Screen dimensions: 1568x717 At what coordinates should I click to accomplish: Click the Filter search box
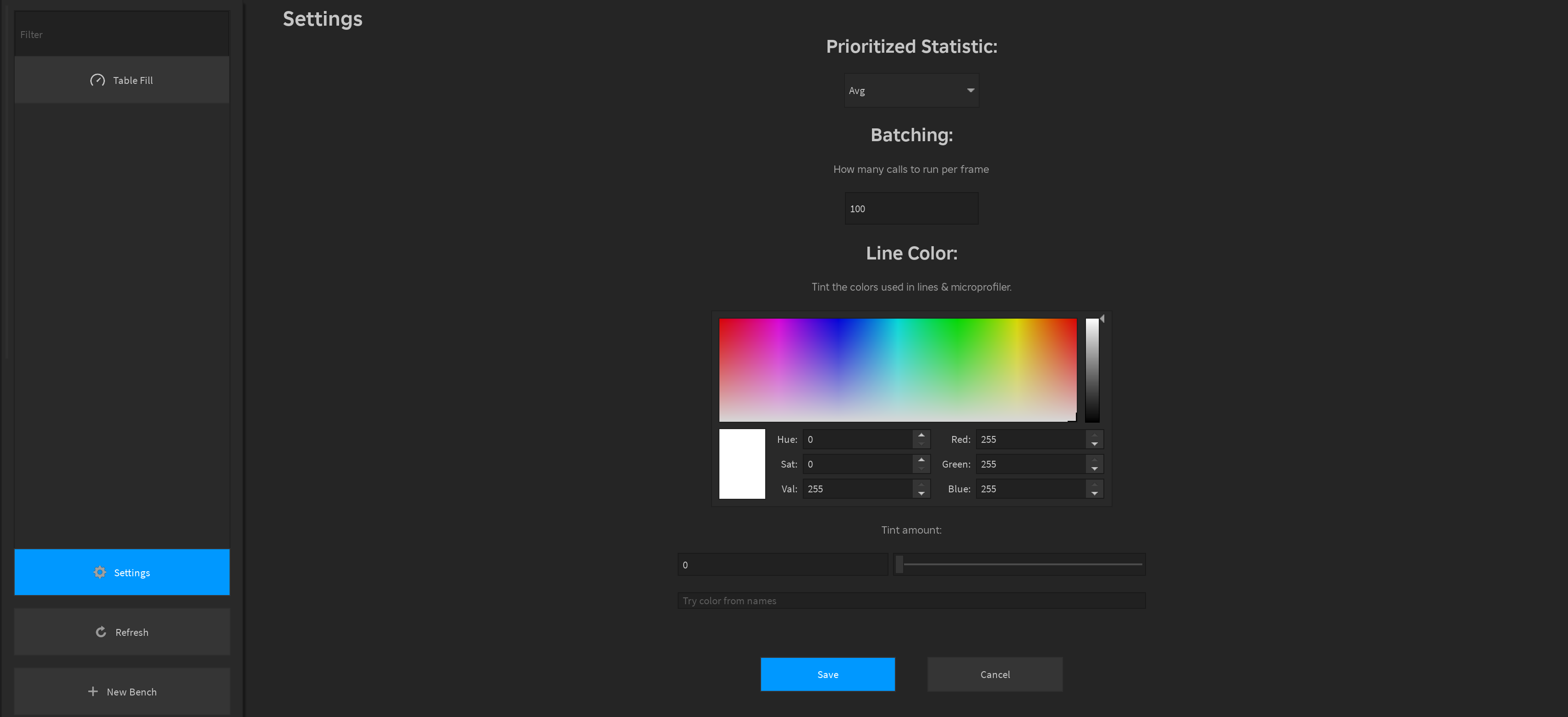click(122, 35)
